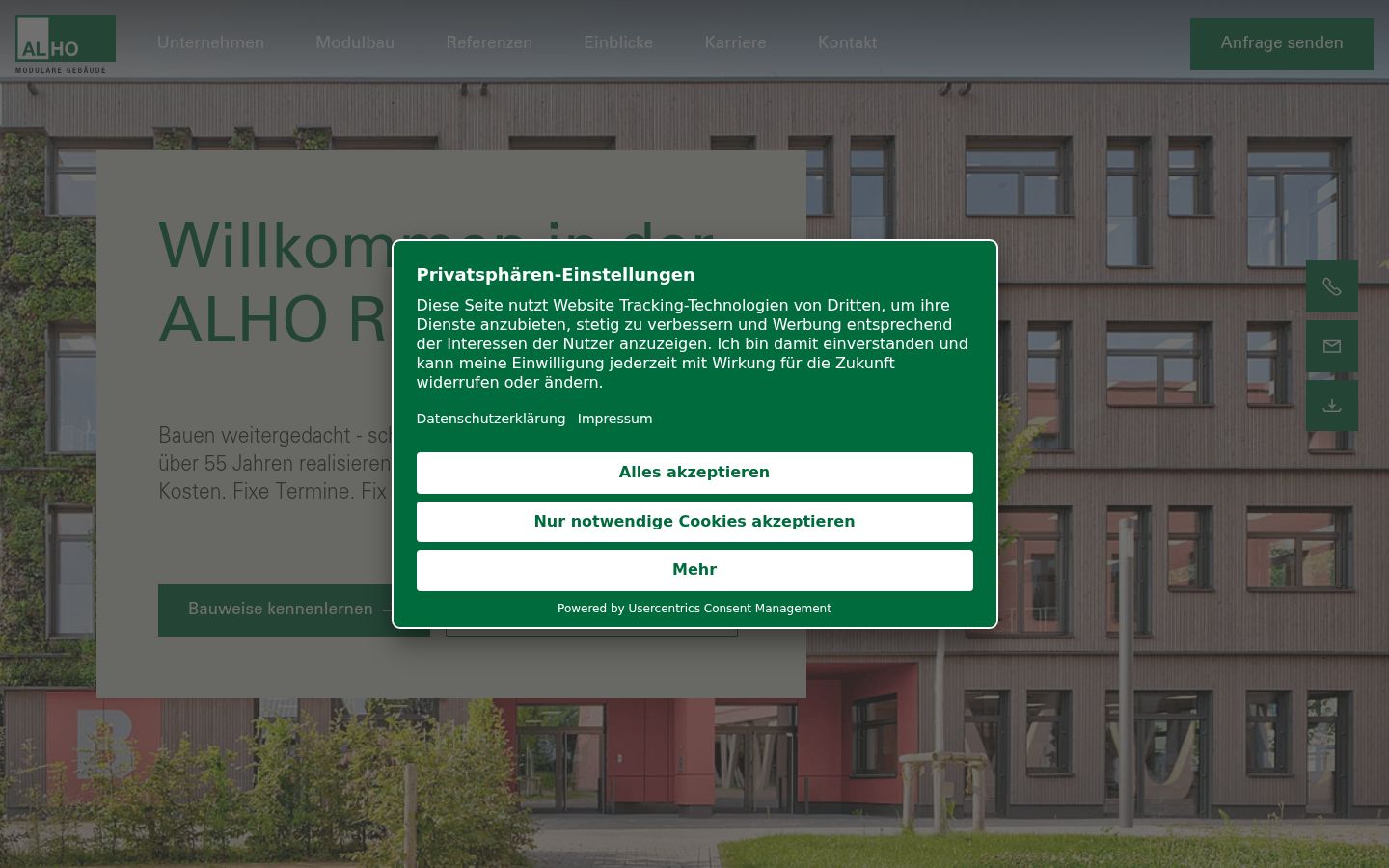Click the Mehr button in privacy dialog

[694, 570]
